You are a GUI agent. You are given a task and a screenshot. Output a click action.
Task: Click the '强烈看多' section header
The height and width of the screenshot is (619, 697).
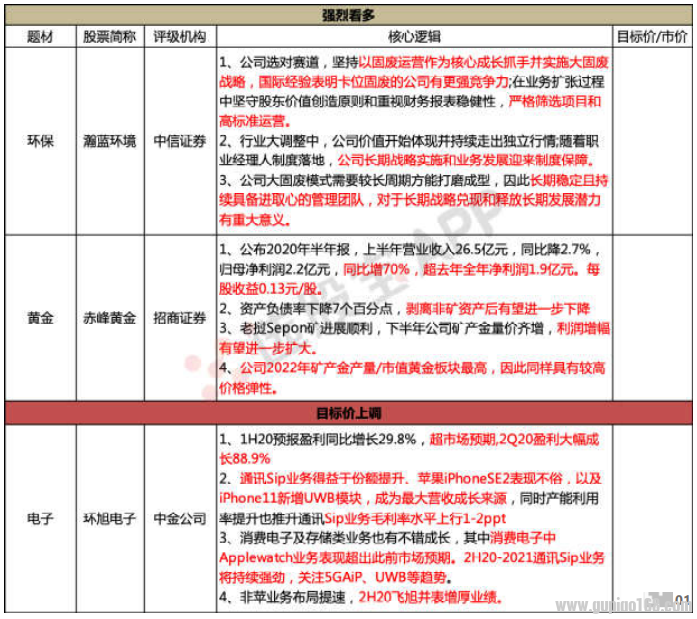coord(348,16)
